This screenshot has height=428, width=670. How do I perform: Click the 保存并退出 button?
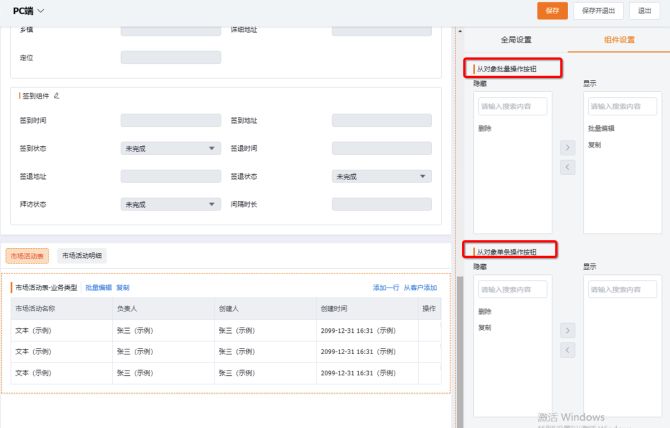(598, 10)
